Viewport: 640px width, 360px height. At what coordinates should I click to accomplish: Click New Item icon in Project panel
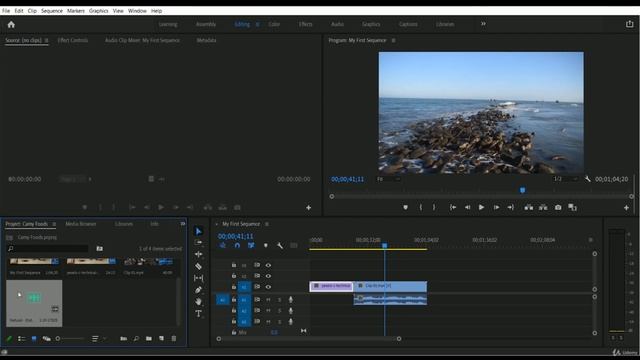pyautogui.click(x=161, y=338)
